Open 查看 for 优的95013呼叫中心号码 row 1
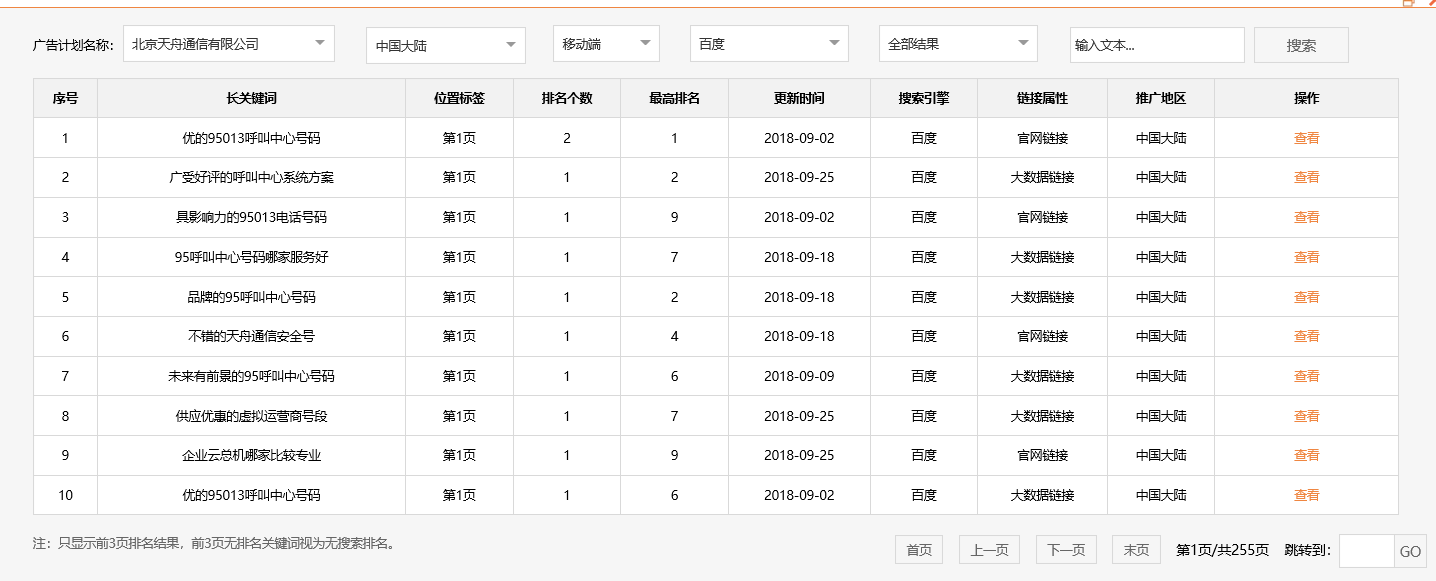This screenshot has width=1436, height=581. click(x=1306, y=137)
